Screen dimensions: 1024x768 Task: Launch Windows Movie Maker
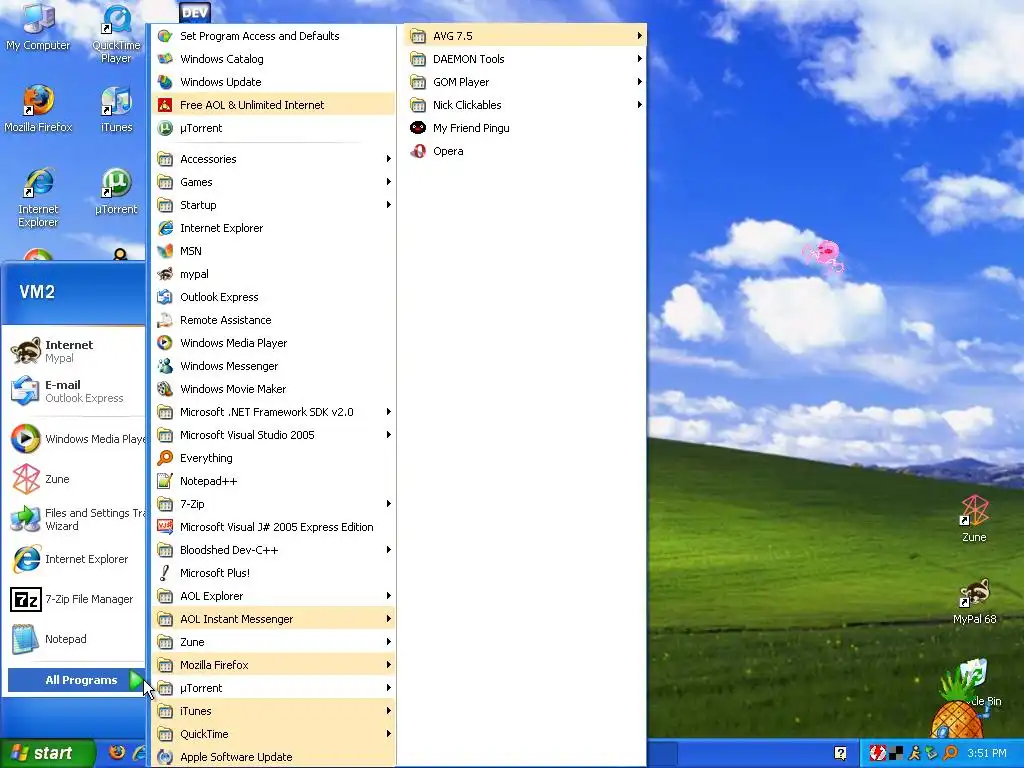(274, 389)
